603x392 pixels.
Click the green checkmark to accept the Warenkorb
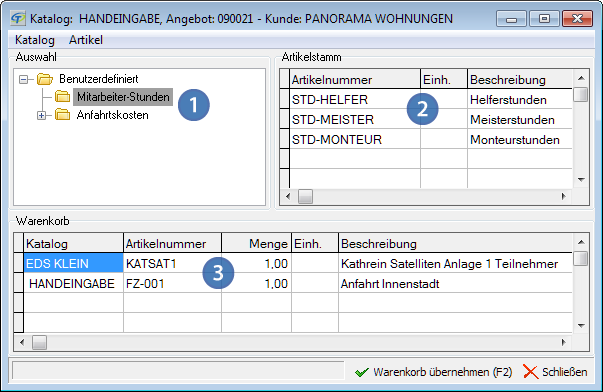361,372
